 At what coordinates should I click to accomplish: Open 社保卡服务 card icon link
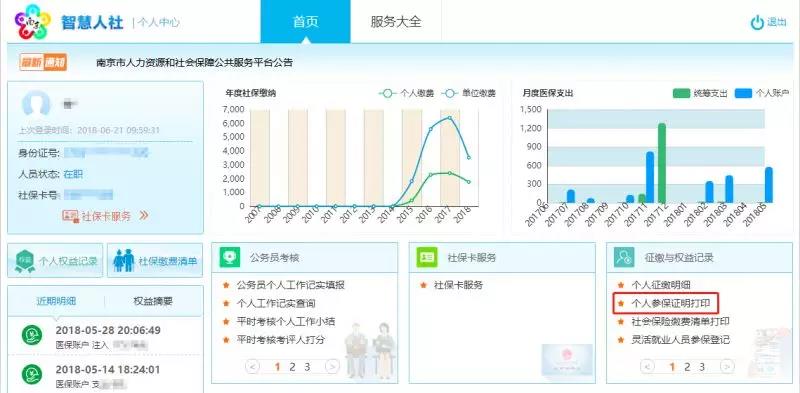pos(70,216)
